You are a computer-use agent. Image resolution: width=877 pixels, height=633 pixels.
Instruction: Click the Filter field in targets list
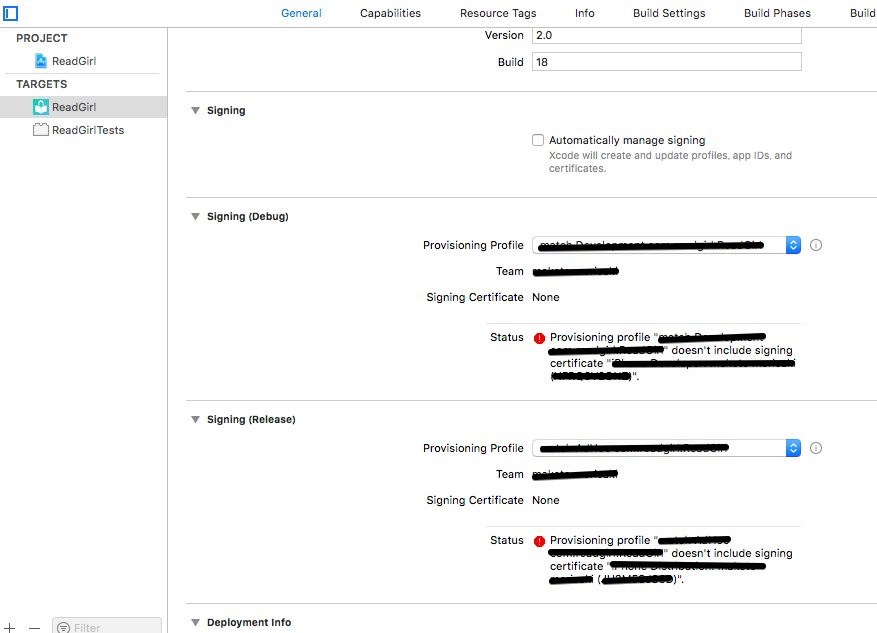coord(107,626)
